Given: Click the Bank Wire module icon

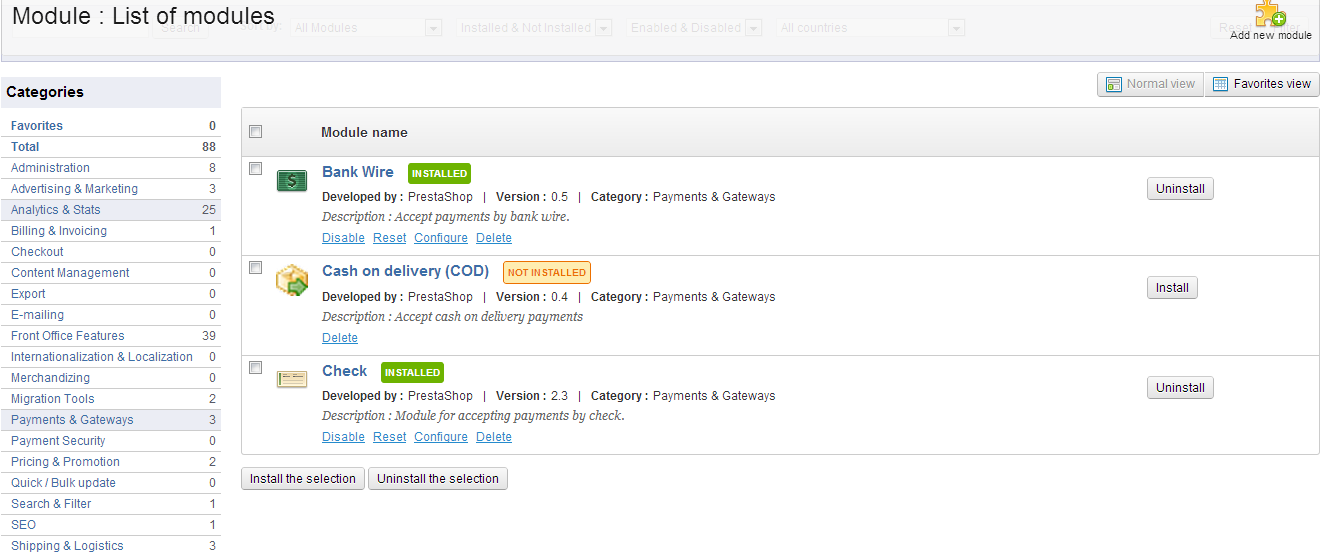Looking at the screenshot, I should pyautogui.click(x=292, y=181).
